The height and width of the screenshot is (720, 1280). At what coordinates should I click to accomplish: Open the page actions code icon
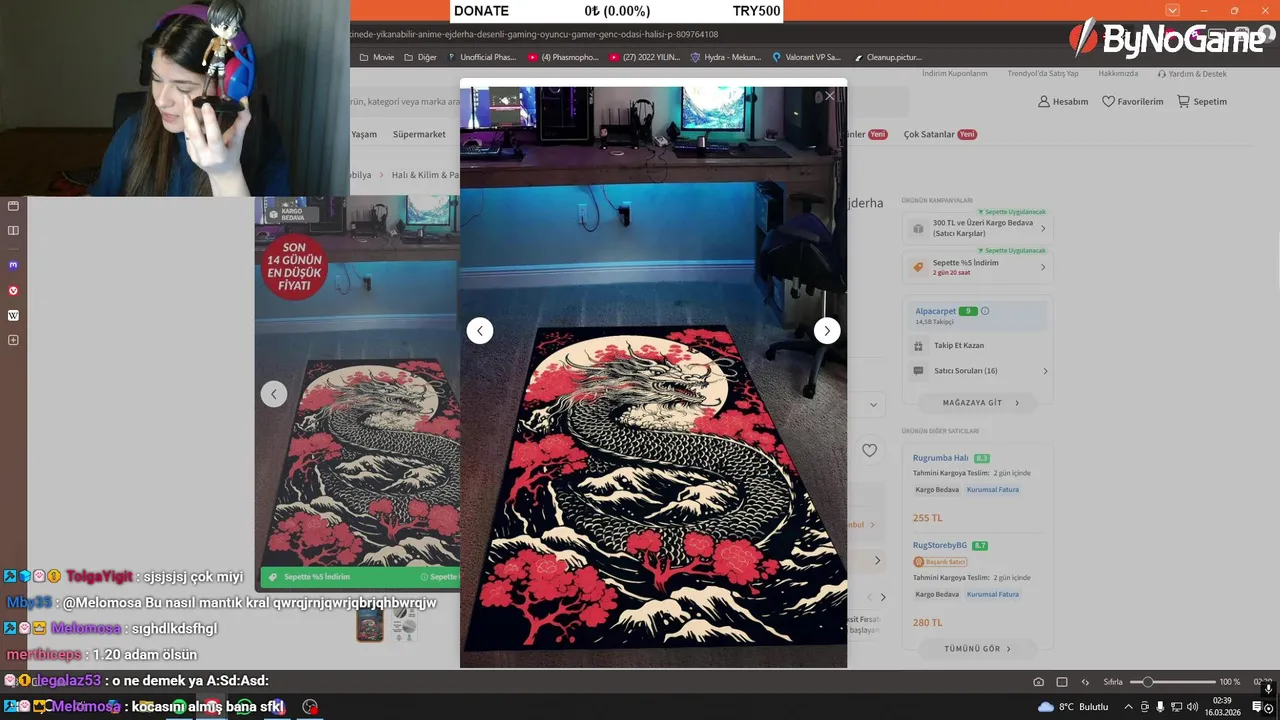(1085, 682)
